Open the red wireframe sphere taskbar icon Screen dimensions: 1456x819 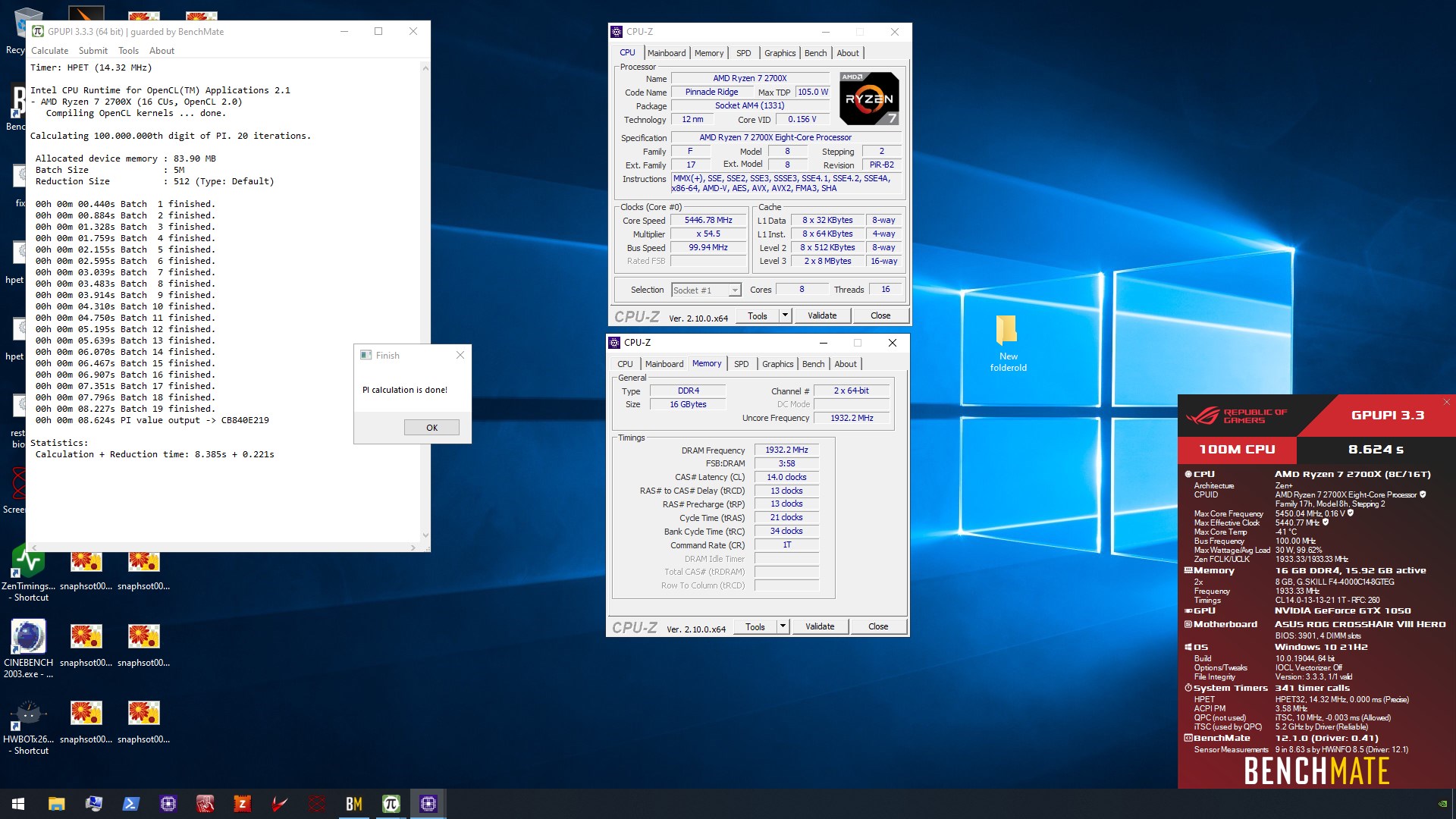(x=316, y=804)
